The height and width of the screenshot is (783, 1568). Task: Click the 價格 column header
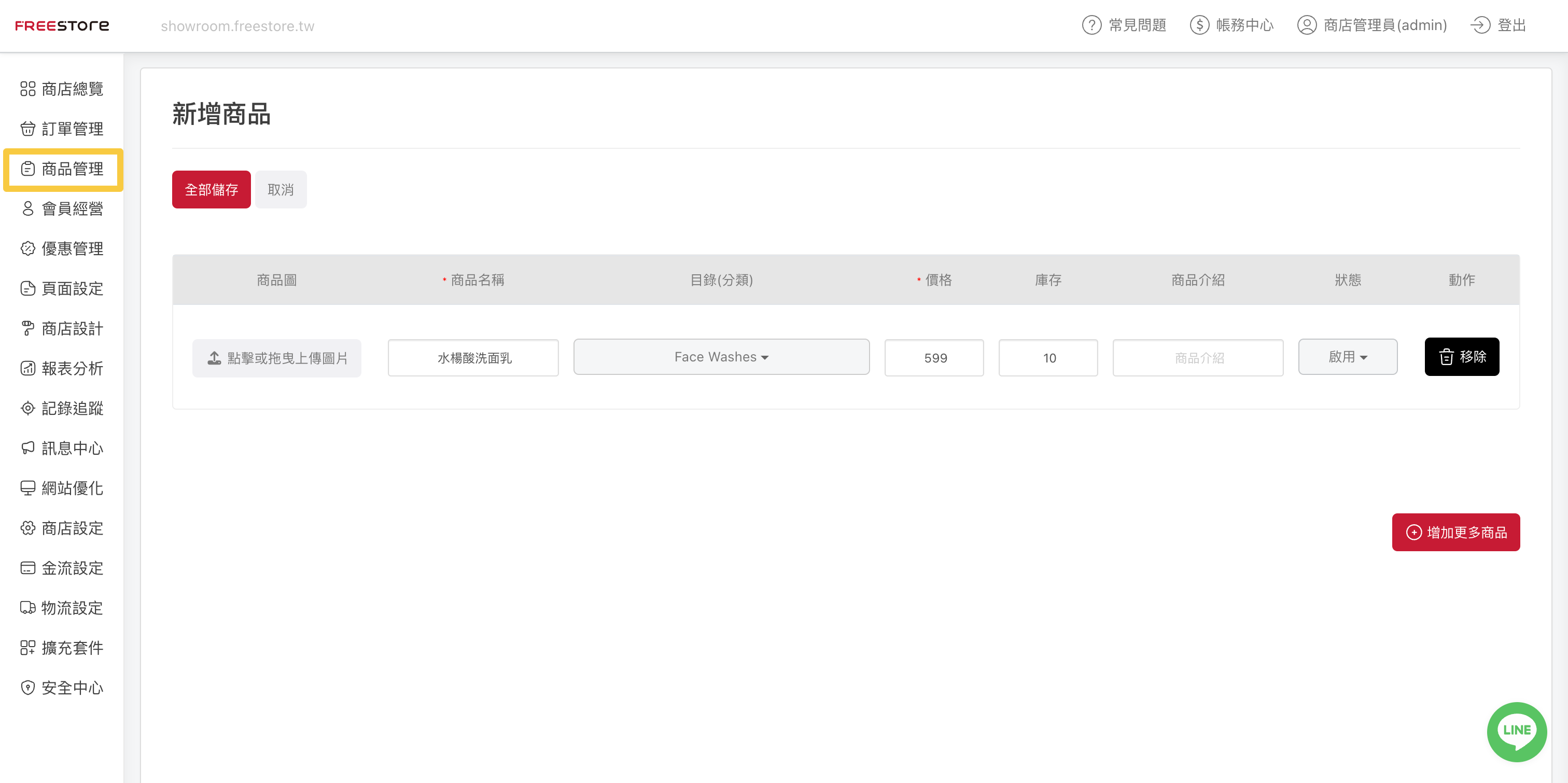point(938,279)
